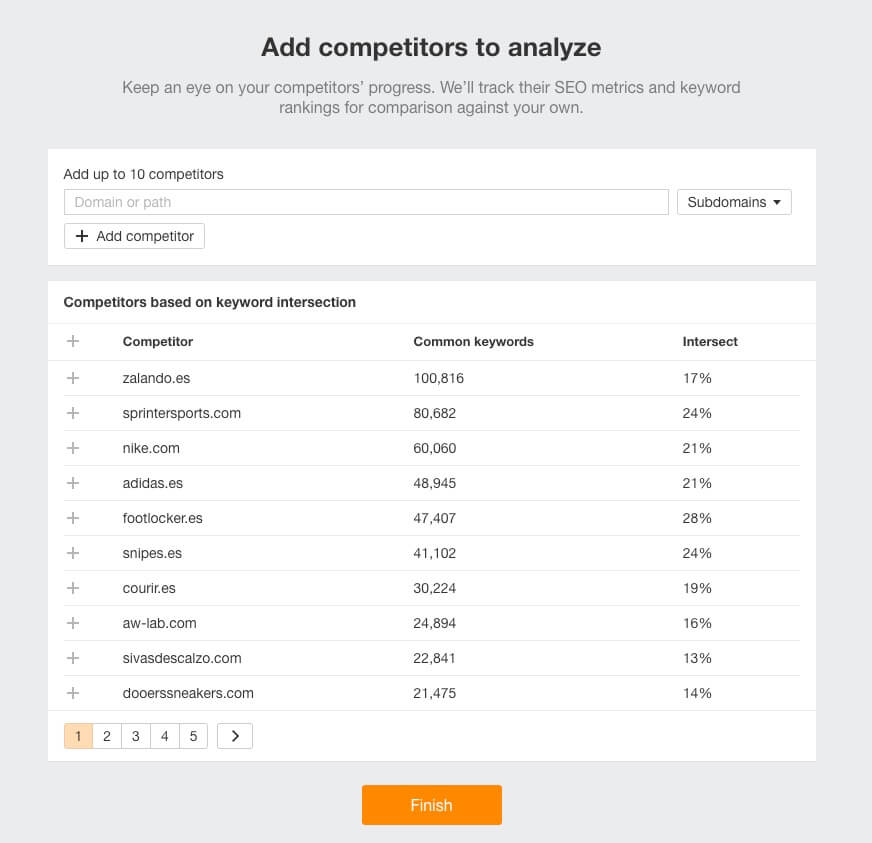This screenshot has width=872, height=843.
Task: Go to next page with arrow button
Action: pyautogui.click(x=235, y=736)
